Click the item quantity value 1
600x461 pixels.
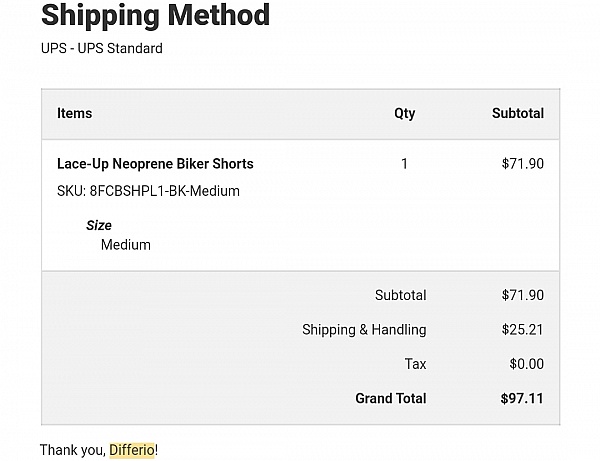404,164
